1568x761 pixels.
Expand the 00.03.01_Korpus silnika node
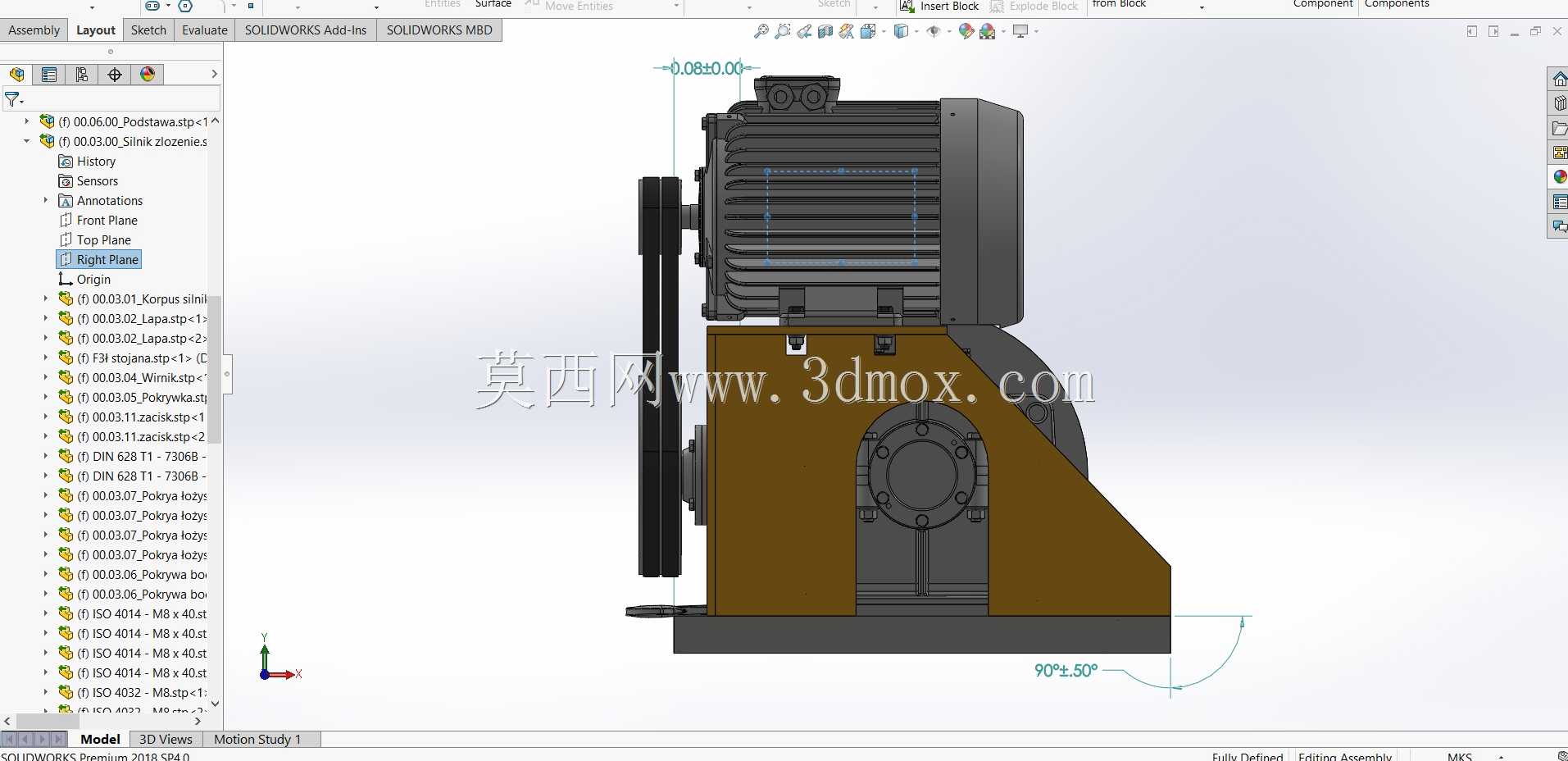coord(46,298)
